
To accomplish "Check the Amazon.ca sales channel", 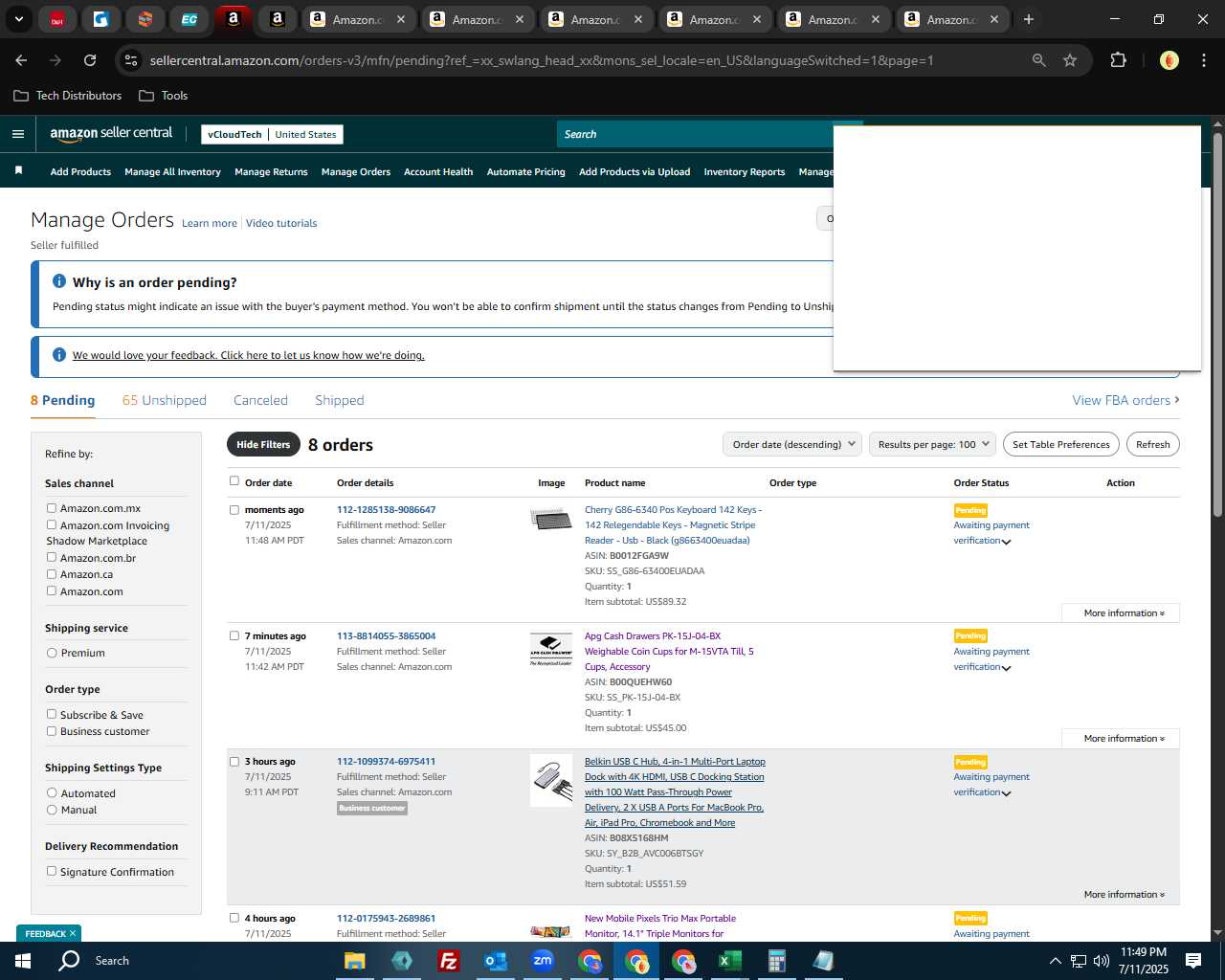I will pos(52,574).
